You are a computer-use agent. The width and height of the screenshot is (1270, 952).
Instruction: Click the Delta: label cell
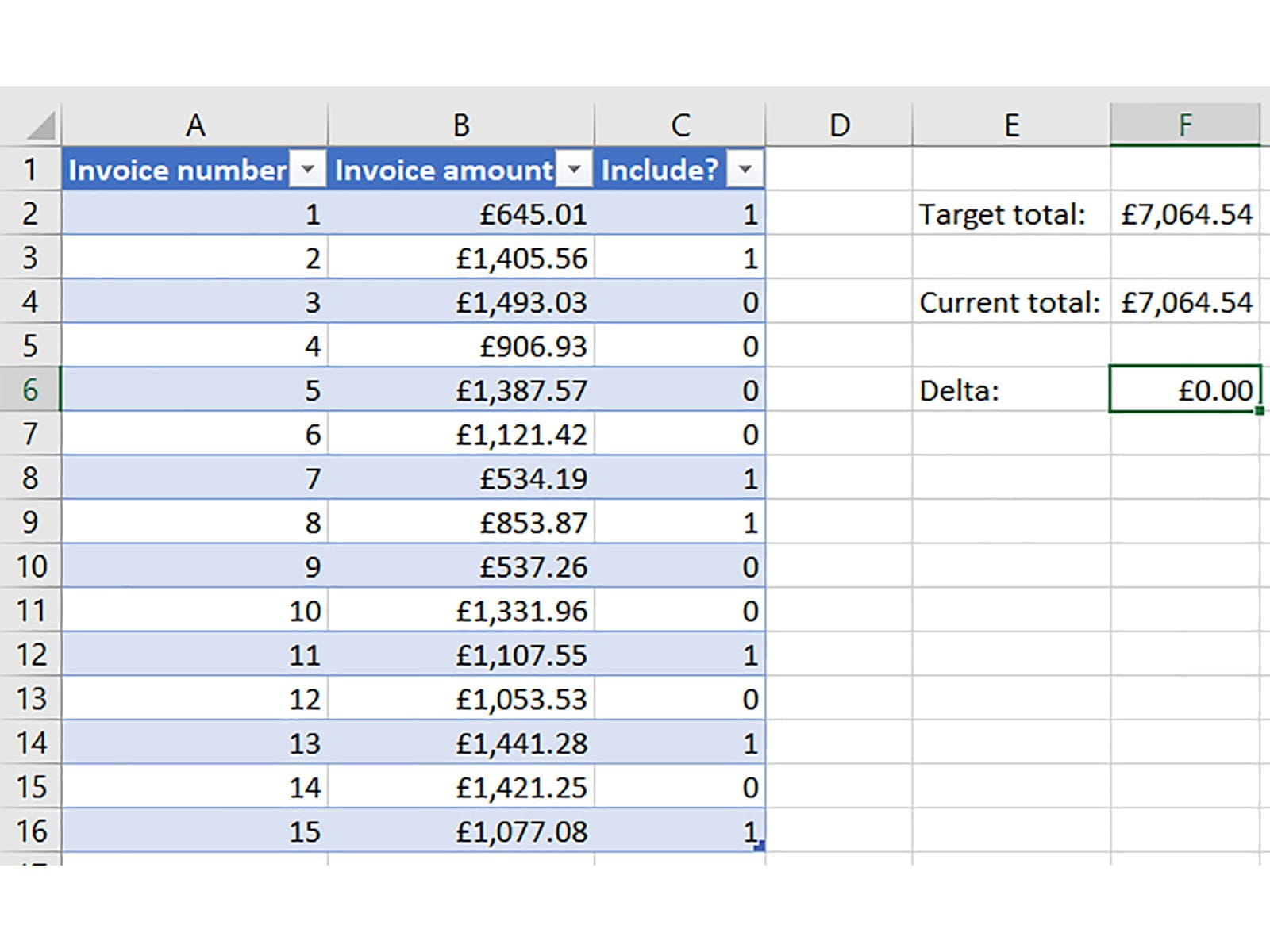pyautogui.click(x=1010, y=390)
